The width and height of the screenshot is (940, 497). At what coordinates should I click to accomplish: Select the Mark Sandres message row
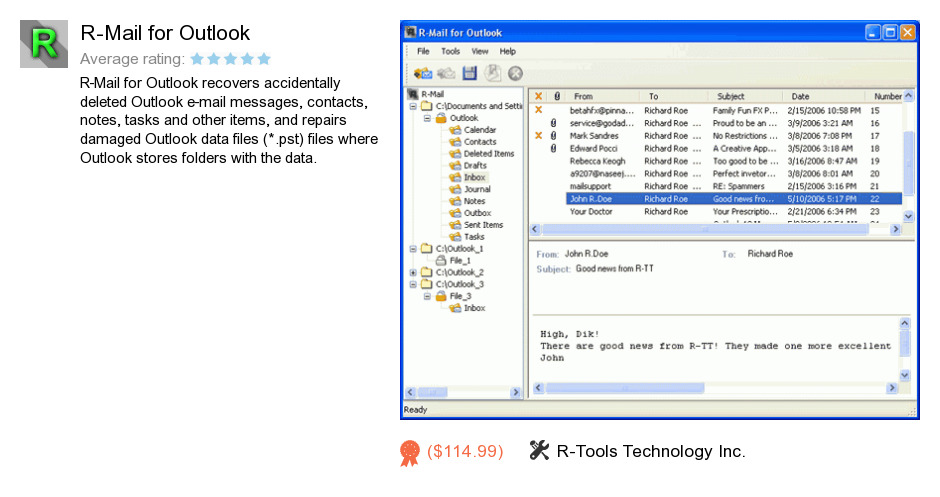[x=716, y=135]
